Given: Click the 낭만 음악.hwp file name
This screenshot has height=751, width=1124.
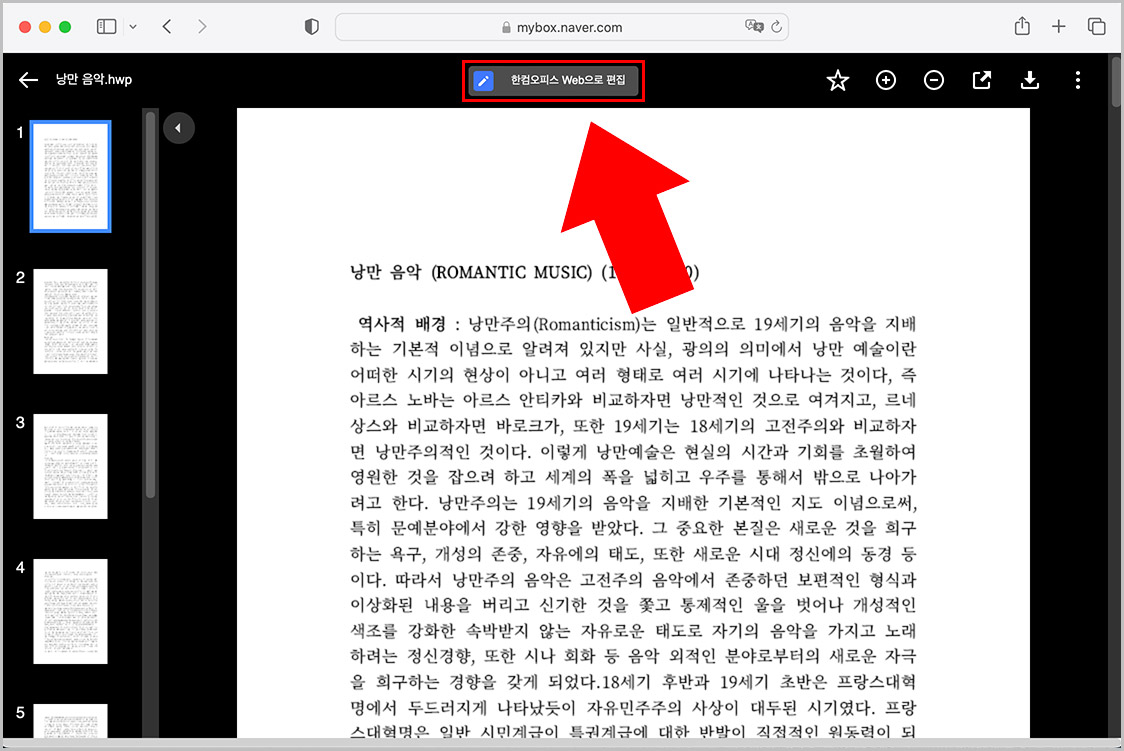Looking at the screenshot, I should coord(94,80).
